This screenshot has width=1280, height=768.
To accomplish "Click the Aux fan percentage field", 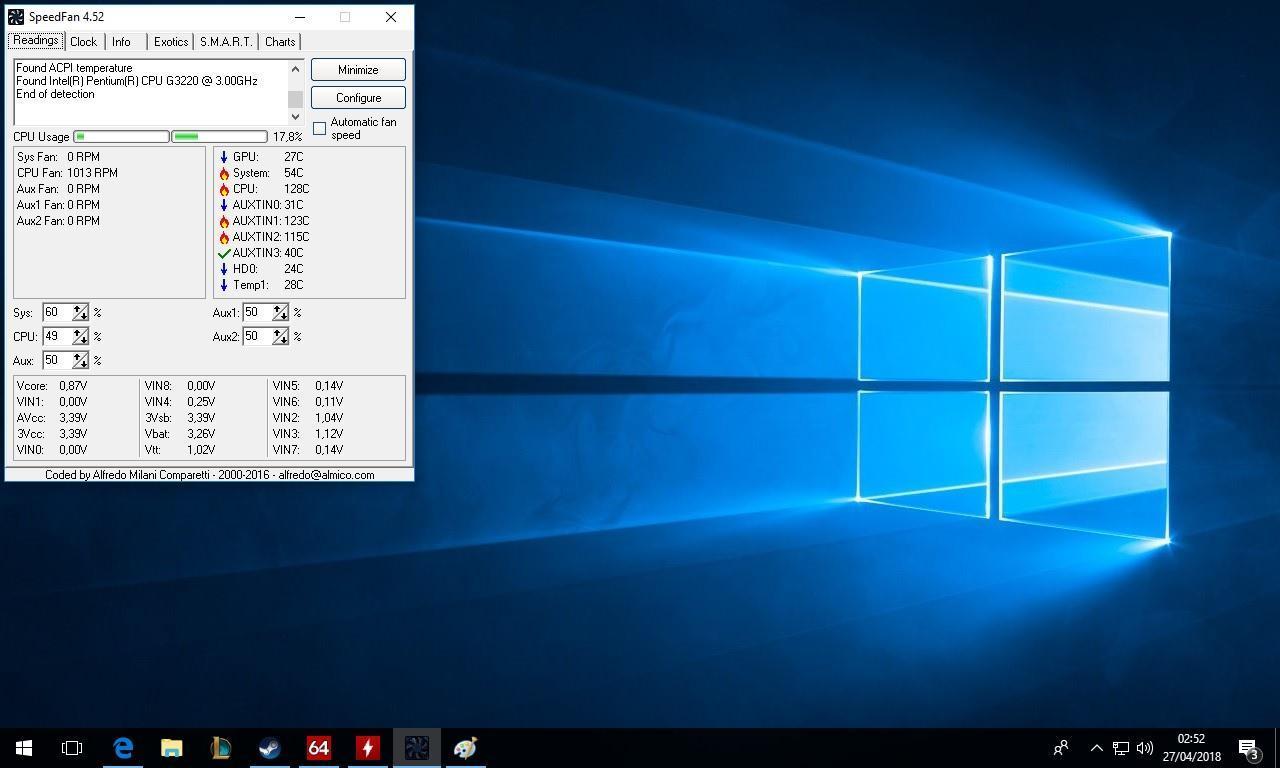I will click(57, 361).
